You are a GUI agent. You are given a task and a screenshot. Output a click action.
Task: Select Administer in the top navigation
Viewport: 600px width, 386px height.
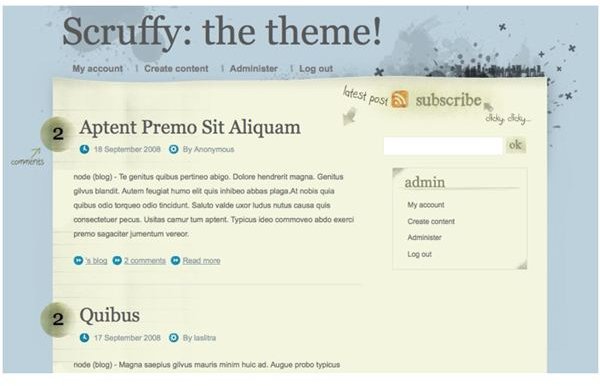click(254, 68)
